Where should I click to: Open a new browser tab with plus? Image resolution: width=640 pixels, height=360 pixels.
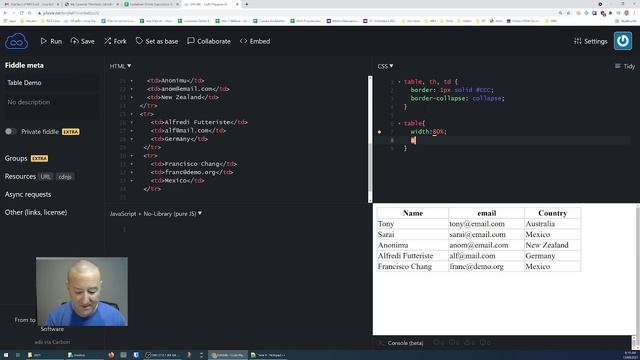tap(246, 4)
